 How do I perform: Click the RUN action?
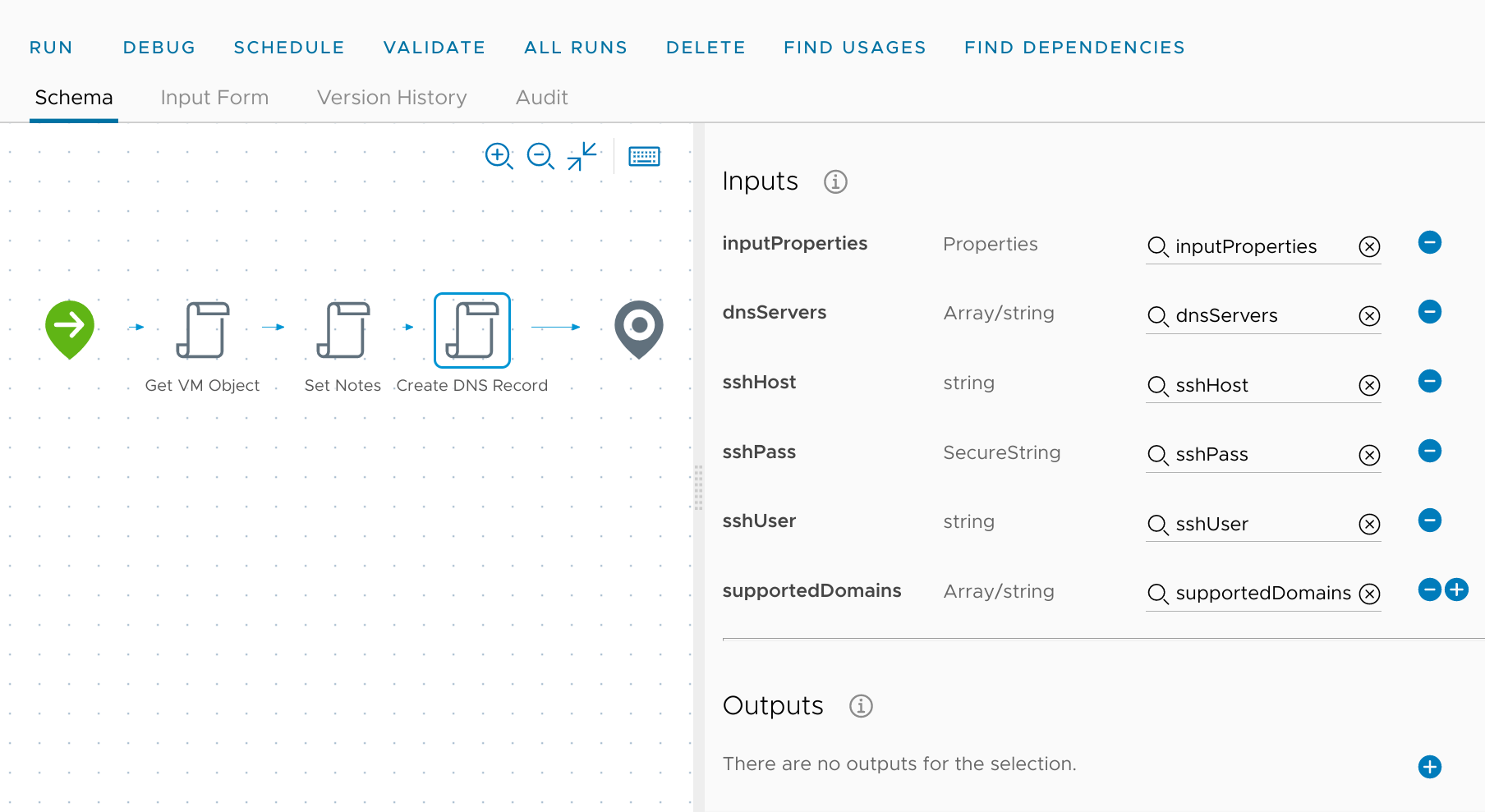[x=51, y=48]
